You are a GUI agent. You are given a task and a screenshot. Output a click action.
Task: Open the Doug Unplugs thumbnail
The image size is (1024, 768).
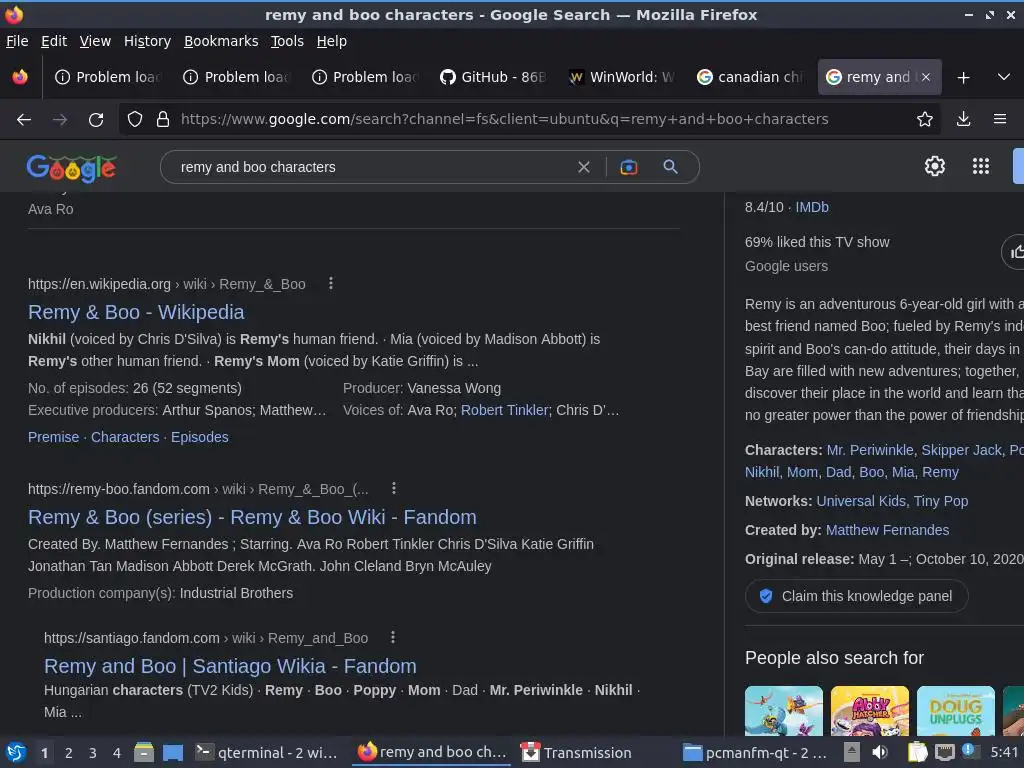click(x=955, y=711)
